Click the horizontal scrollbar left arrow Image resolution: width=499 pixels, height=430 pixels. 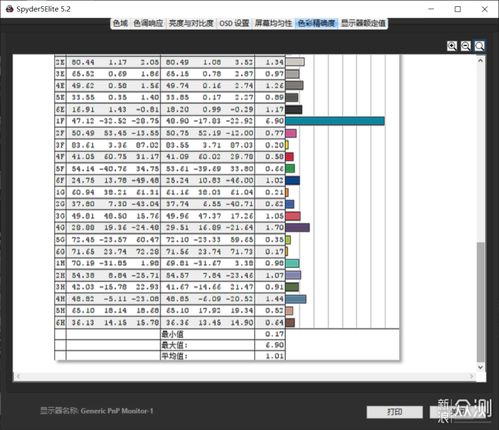coord(18,376)
